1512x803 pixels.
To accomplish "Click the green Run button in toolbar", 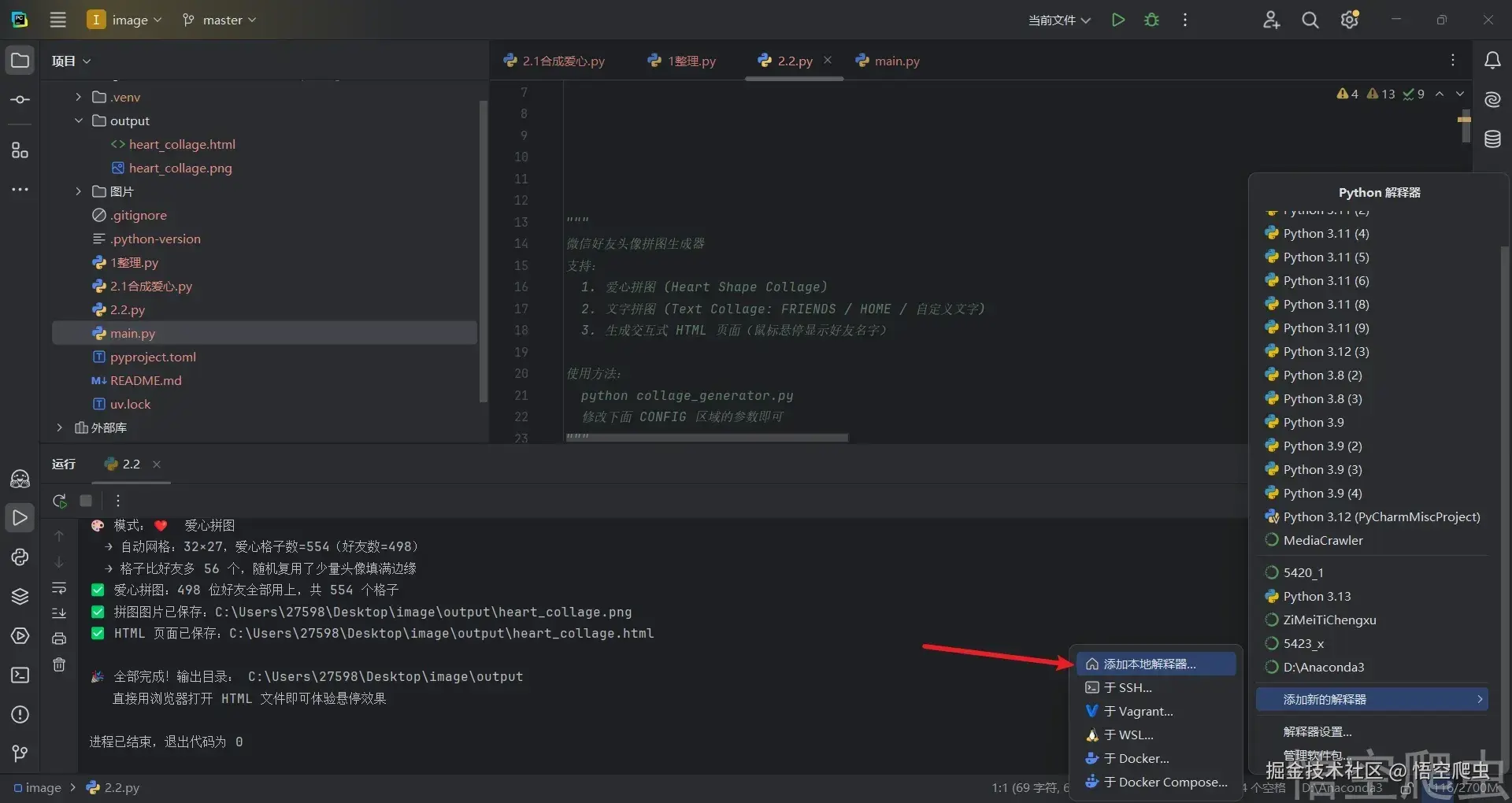I will (1117, 20).
